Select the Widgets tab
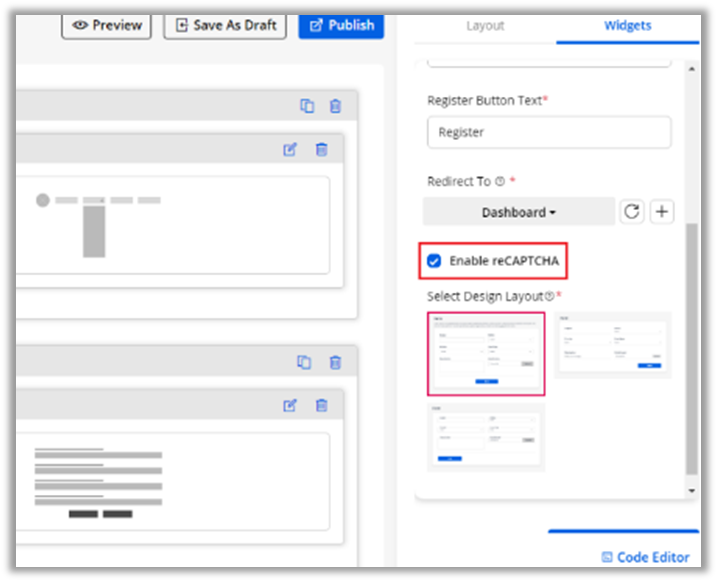This screenshot has width=718, height=582. [x=628, y=25]
